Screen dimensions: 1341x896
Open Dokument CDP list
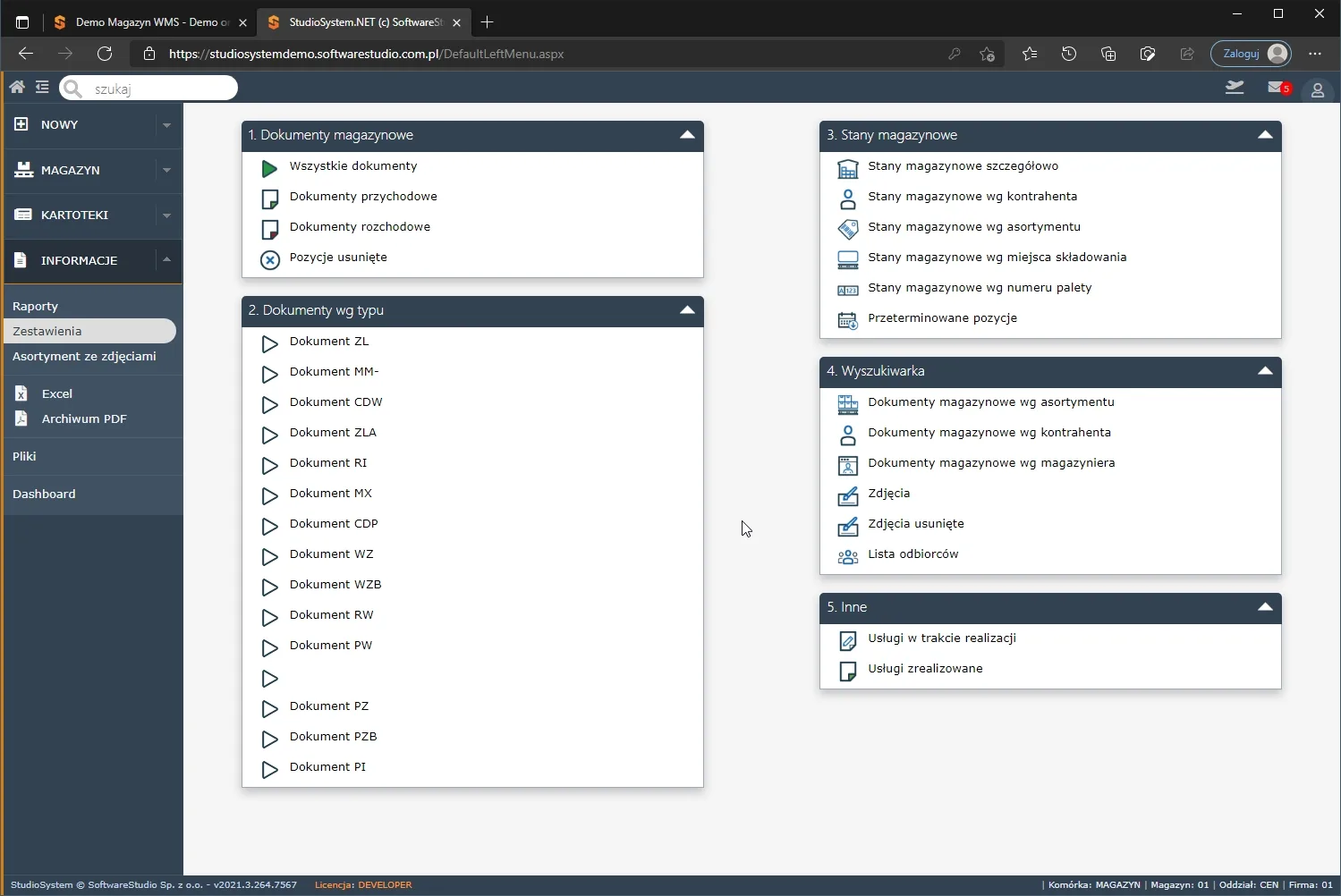[334, 523]
